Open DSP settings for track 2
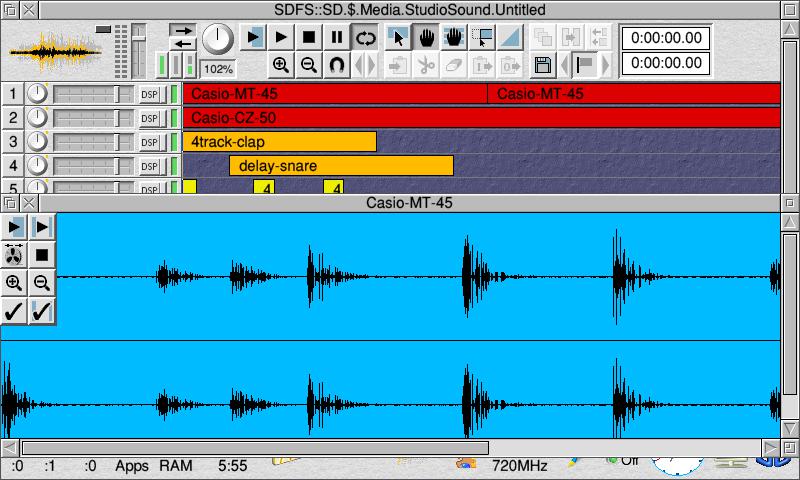The height and width of the screenshot is (480, 800). tap(149, 118)
